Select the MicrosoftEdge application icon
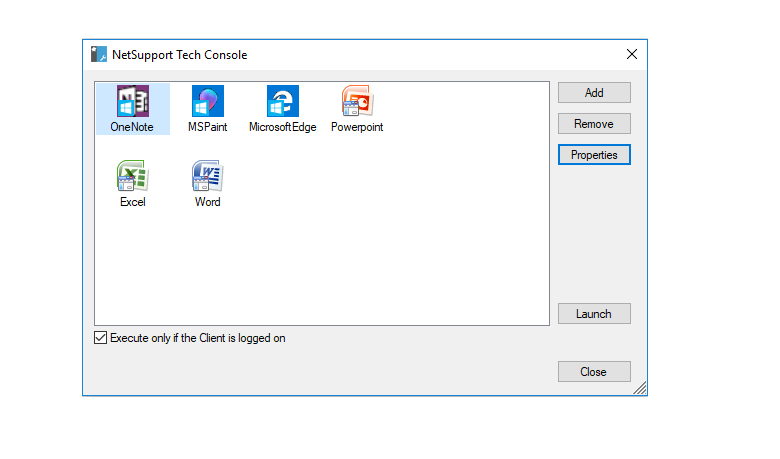 pos(282,102)
